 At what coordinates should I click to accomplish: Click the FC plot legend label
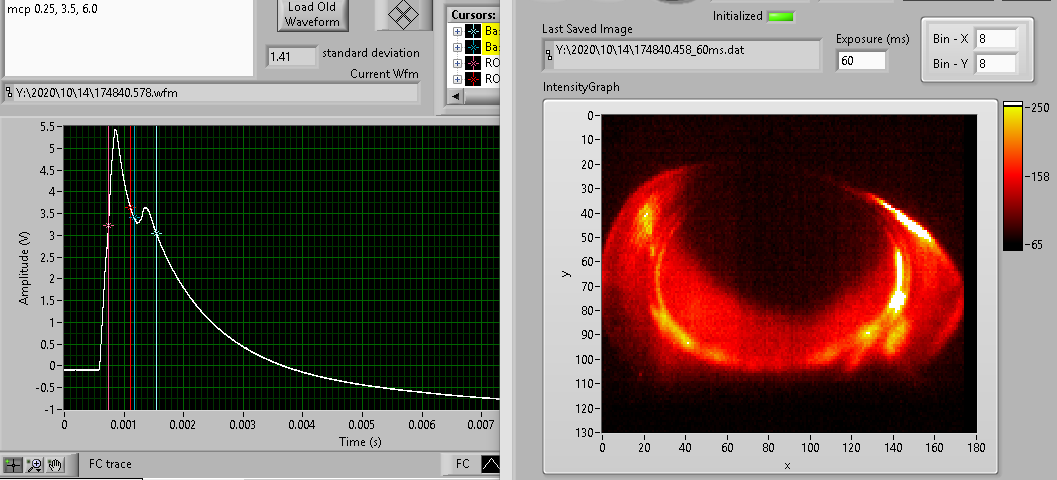(462, 464)
